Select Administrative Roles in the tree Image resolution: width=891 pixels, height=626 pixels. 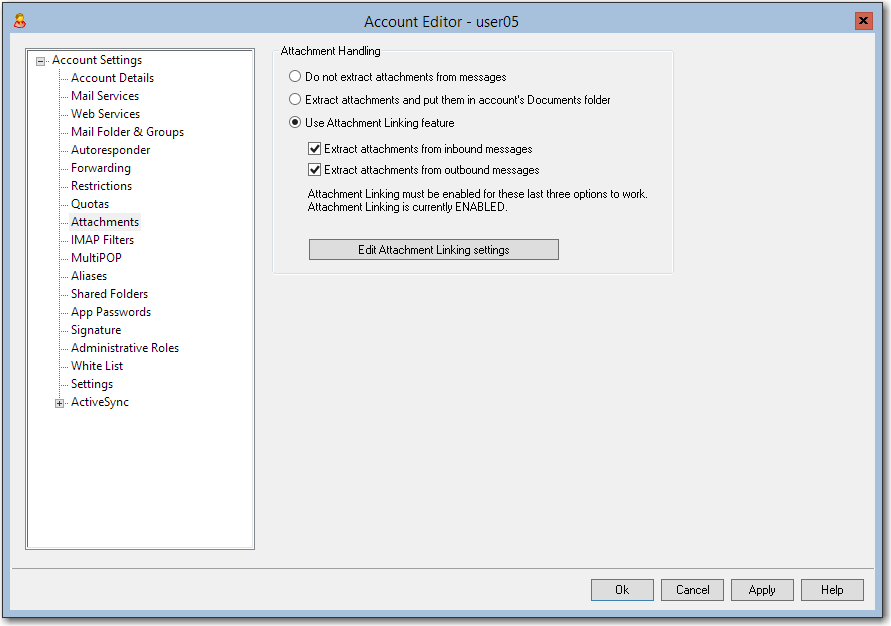coord(124,347)
